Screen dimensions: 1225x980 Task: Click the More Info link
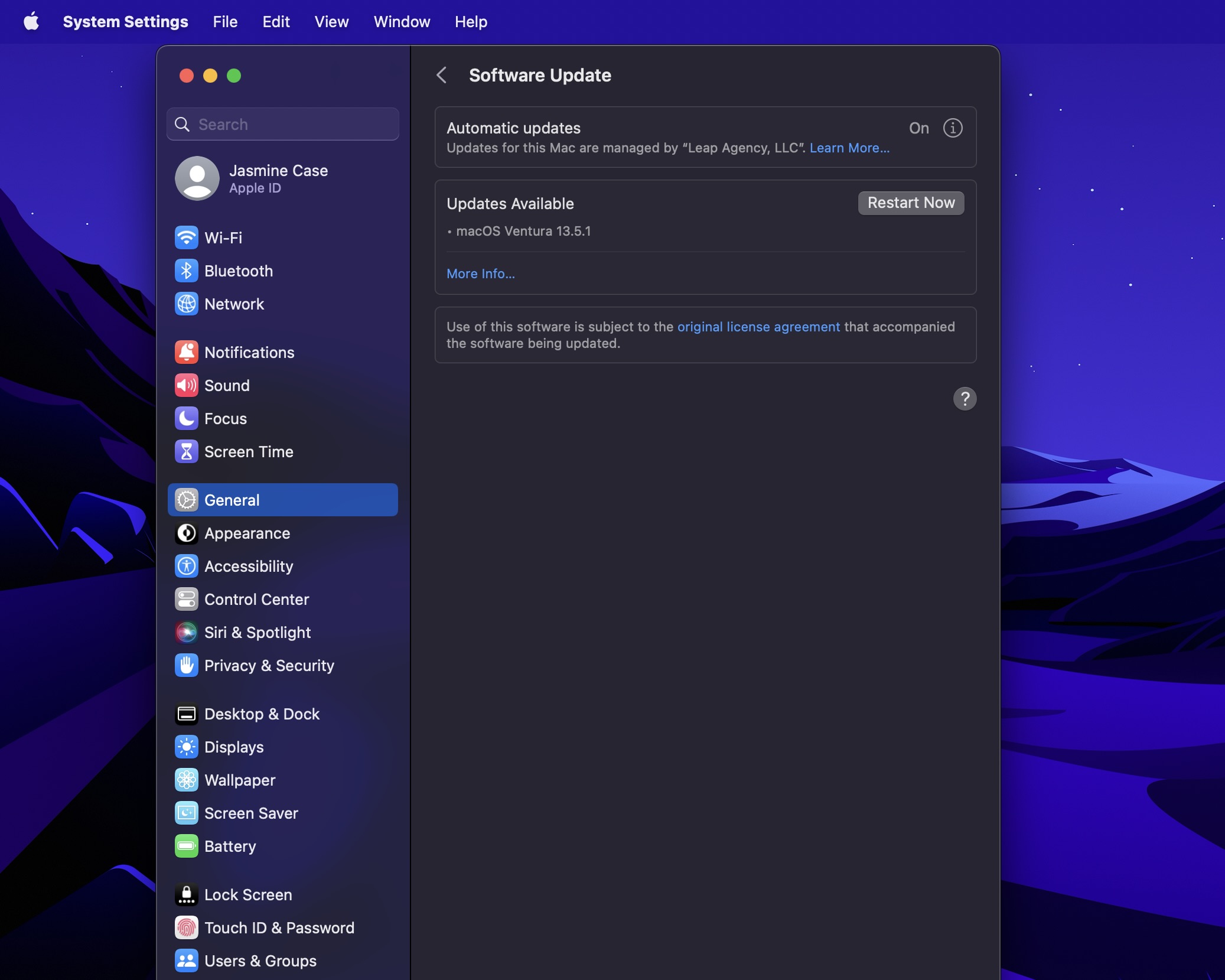tap(480, 274)
